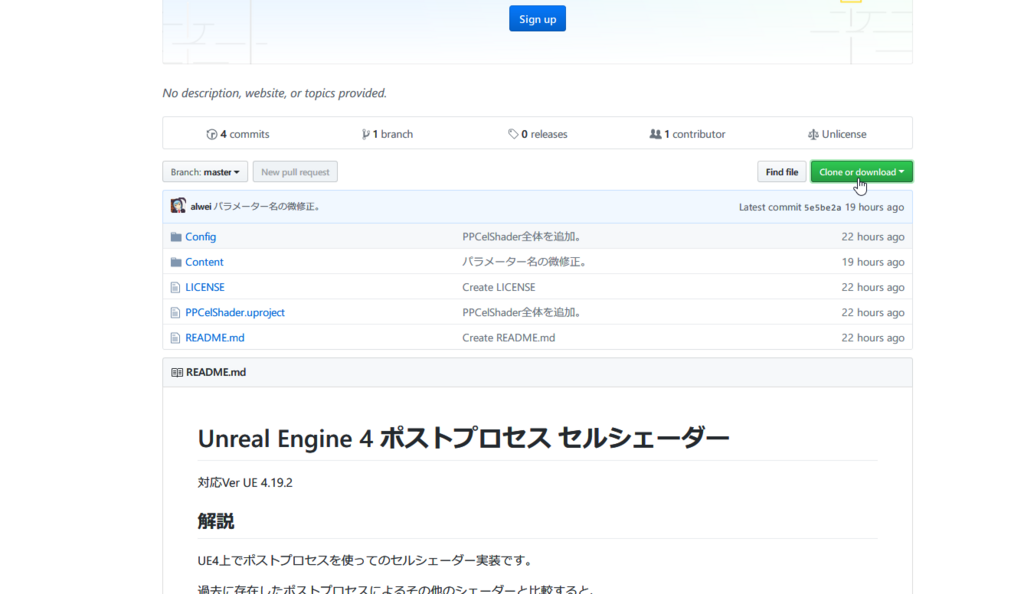Click the No description, website, or topics text
1024x594 pixels.
coord(274,93)
